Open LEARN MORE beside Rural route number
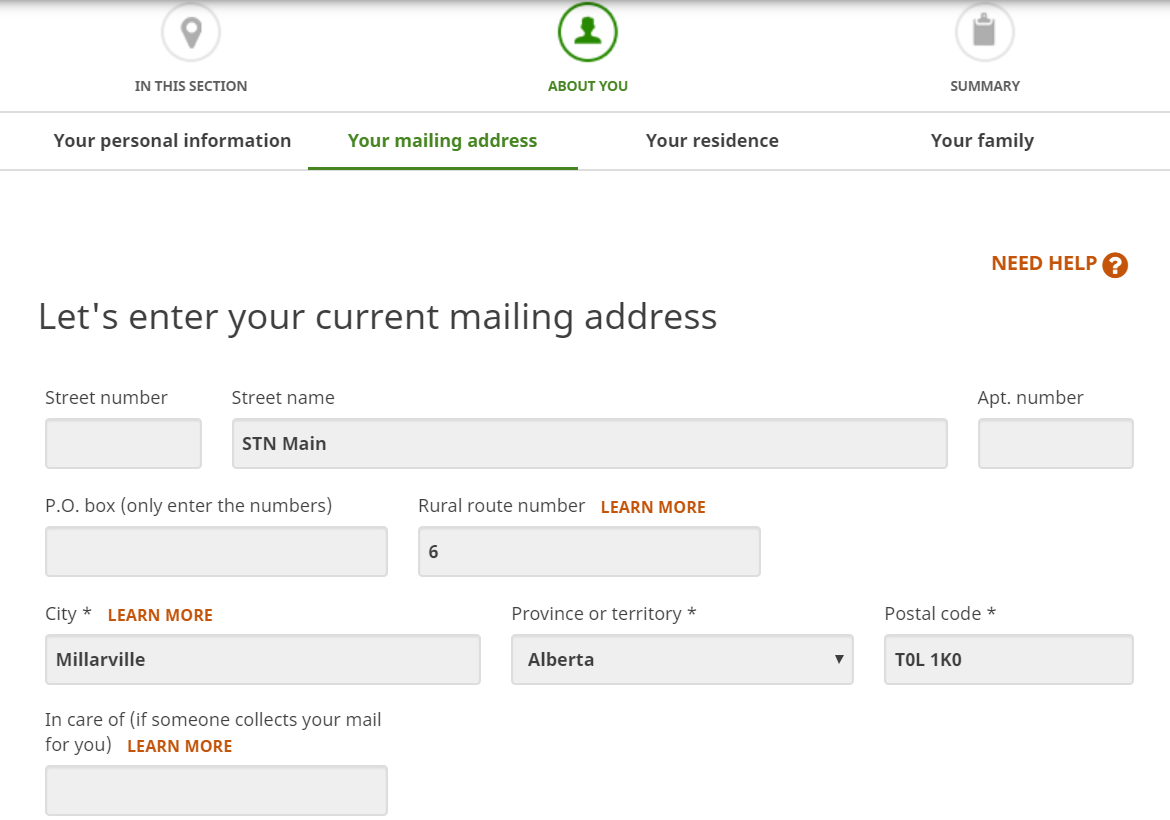Screen dimensions: 1170x820 (x=652, y=507)
